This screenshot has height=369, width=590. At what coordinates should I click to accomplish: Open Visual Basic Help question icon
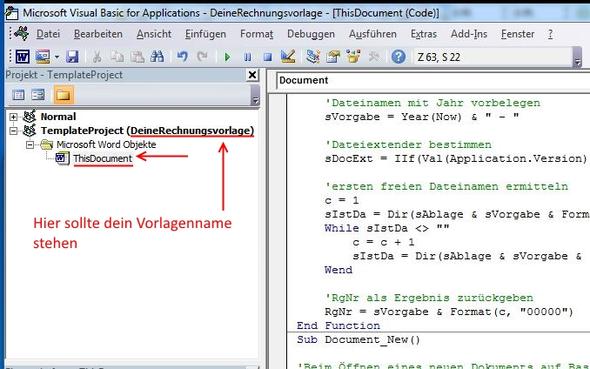398,57
